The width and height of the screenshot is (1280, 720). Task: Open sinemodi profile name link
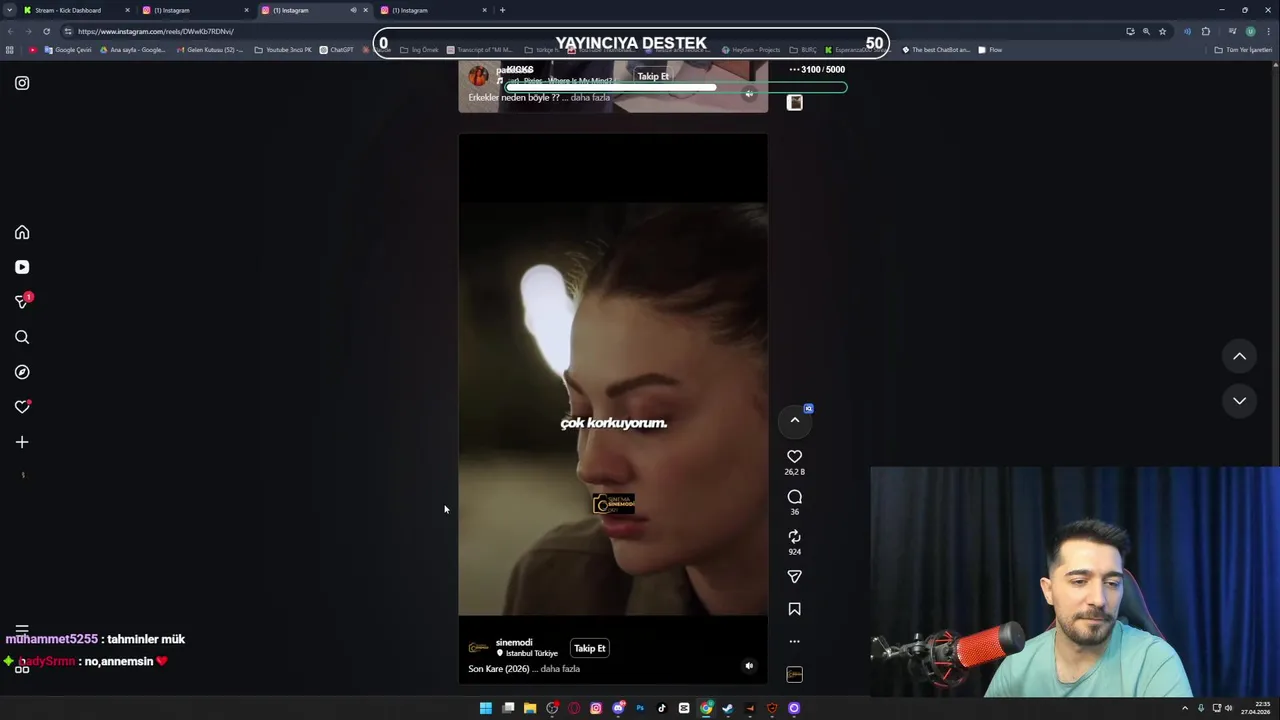(x=514, y=642)
